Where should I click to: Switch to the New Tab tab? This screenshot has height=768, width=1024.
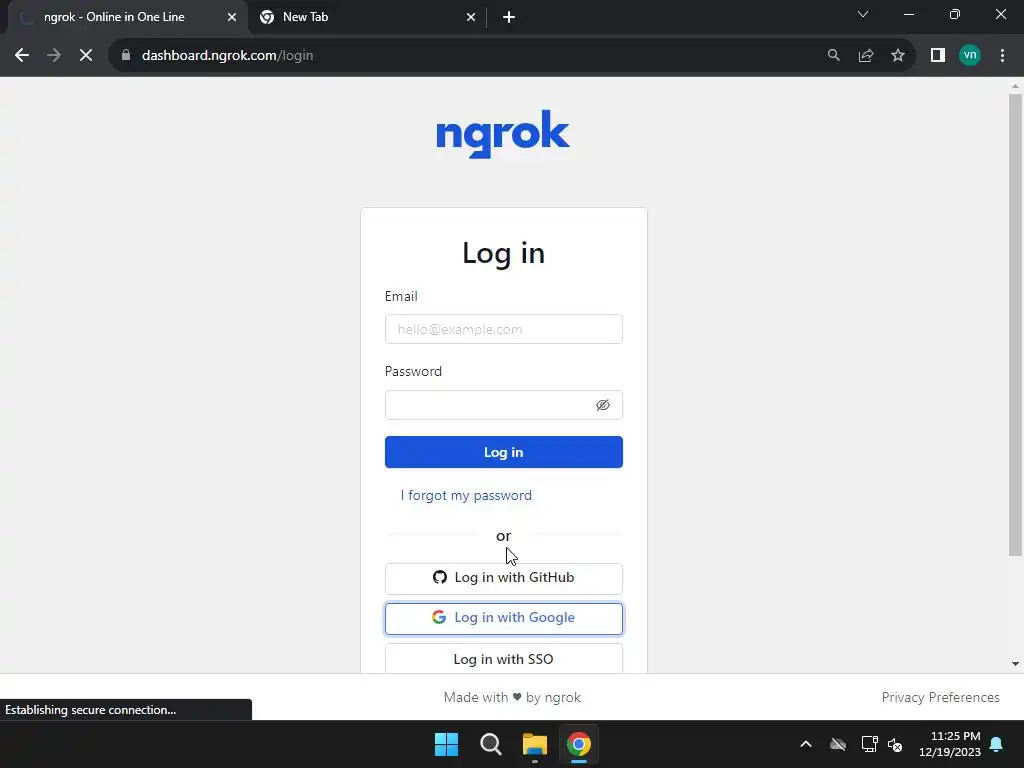tap(367, 17)
